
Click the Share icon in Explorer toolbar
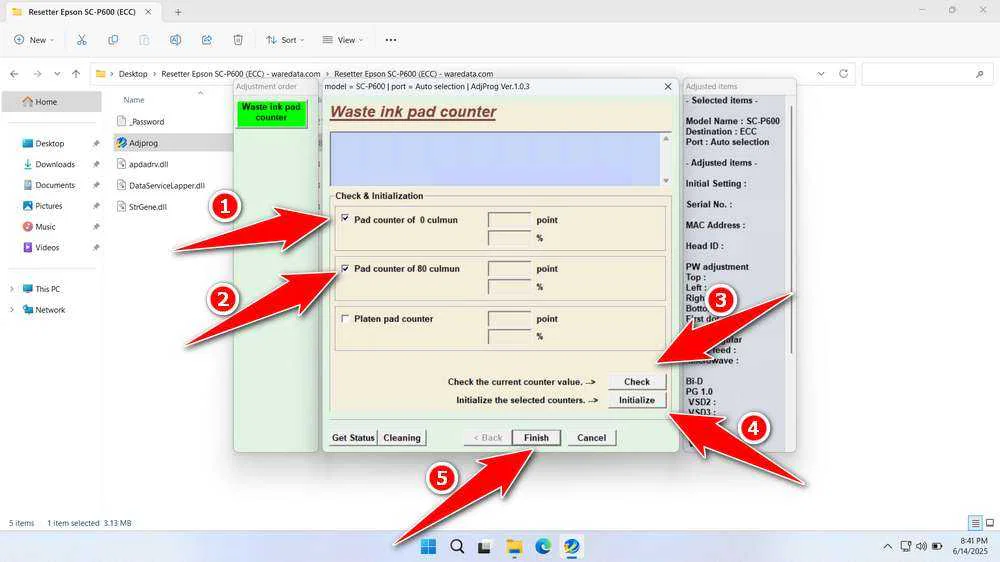pos(207,40)
